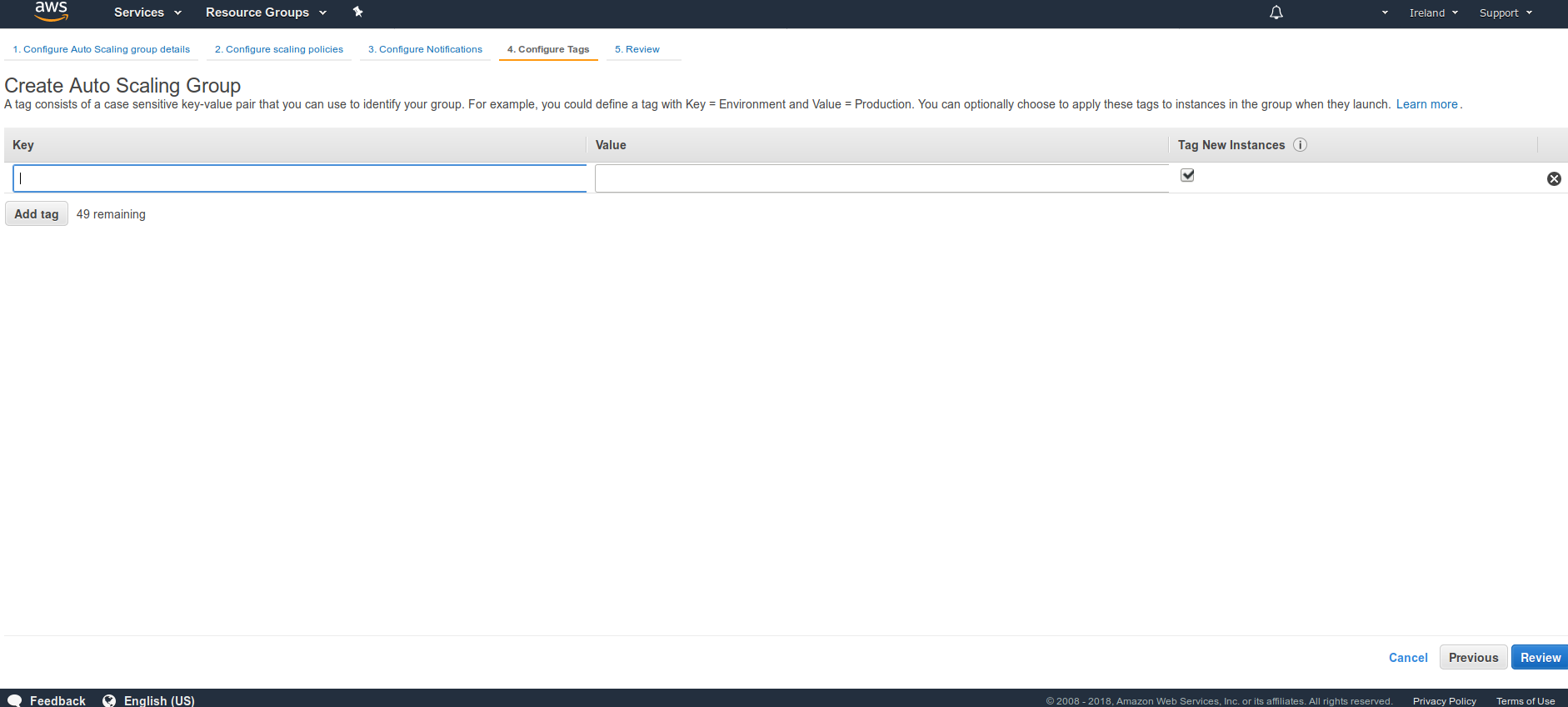Screen dimensions: 1568x707
Task: Switch to Configure scaling policies step
Action: [x=278, y=49]
